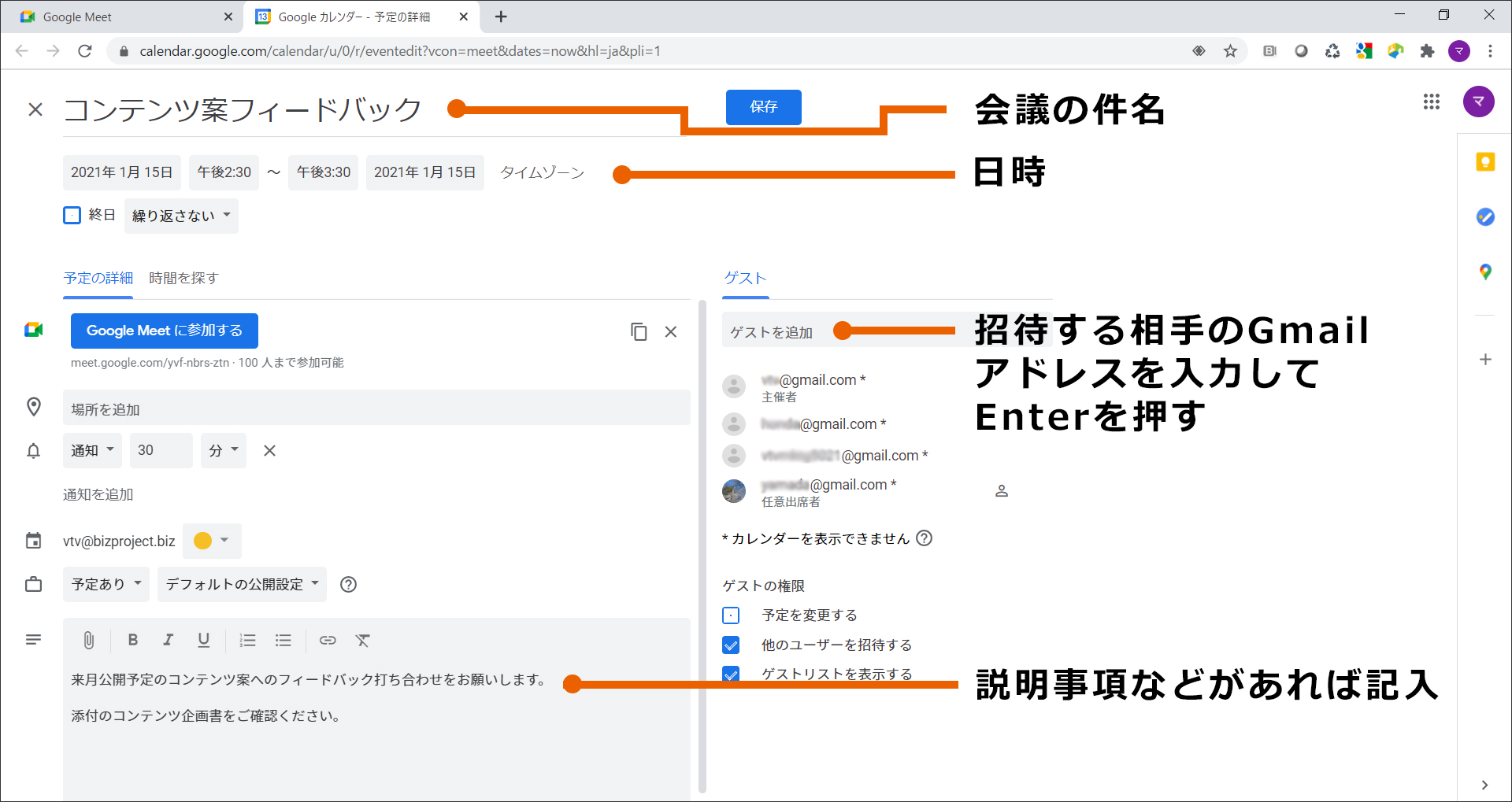Viewport: 1512px width, 802px height.
Task: Open Google Maps from side panel
Action: (x=1485, y=272)
